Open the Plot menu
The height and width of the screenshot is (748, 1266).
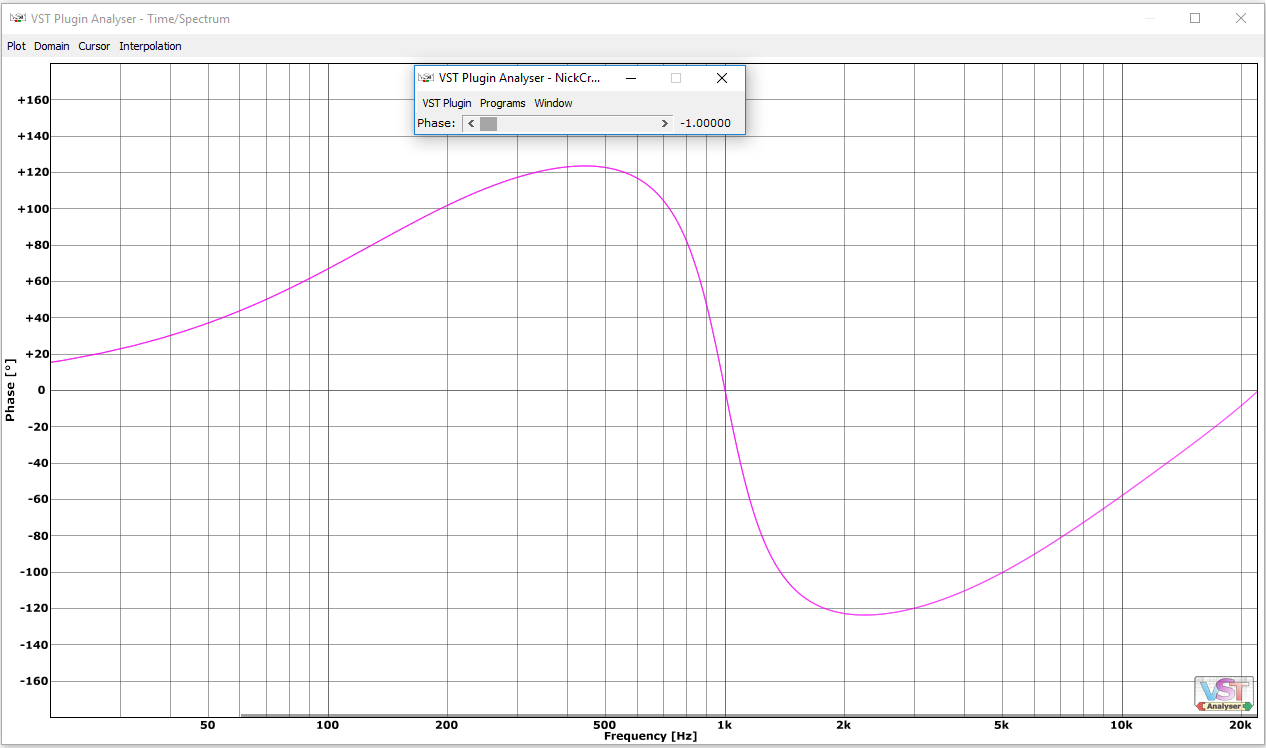(x=16, y=46)
